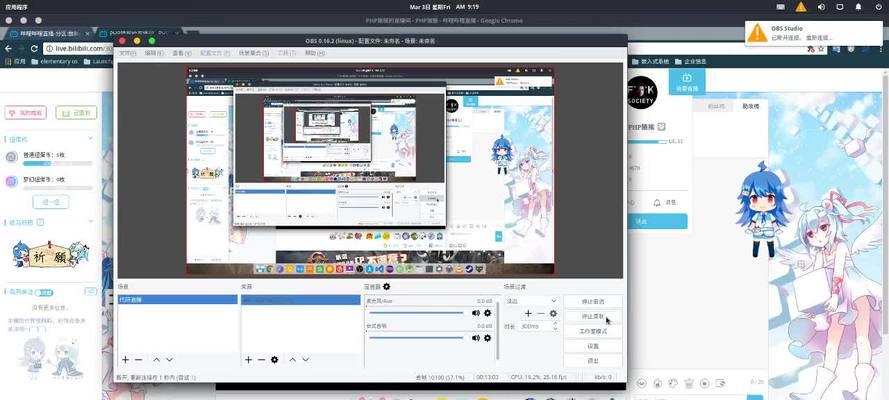Click the pink outlined button in left sidebar
The height and width of the screenshot is (400, 889).
pos(26,112)
